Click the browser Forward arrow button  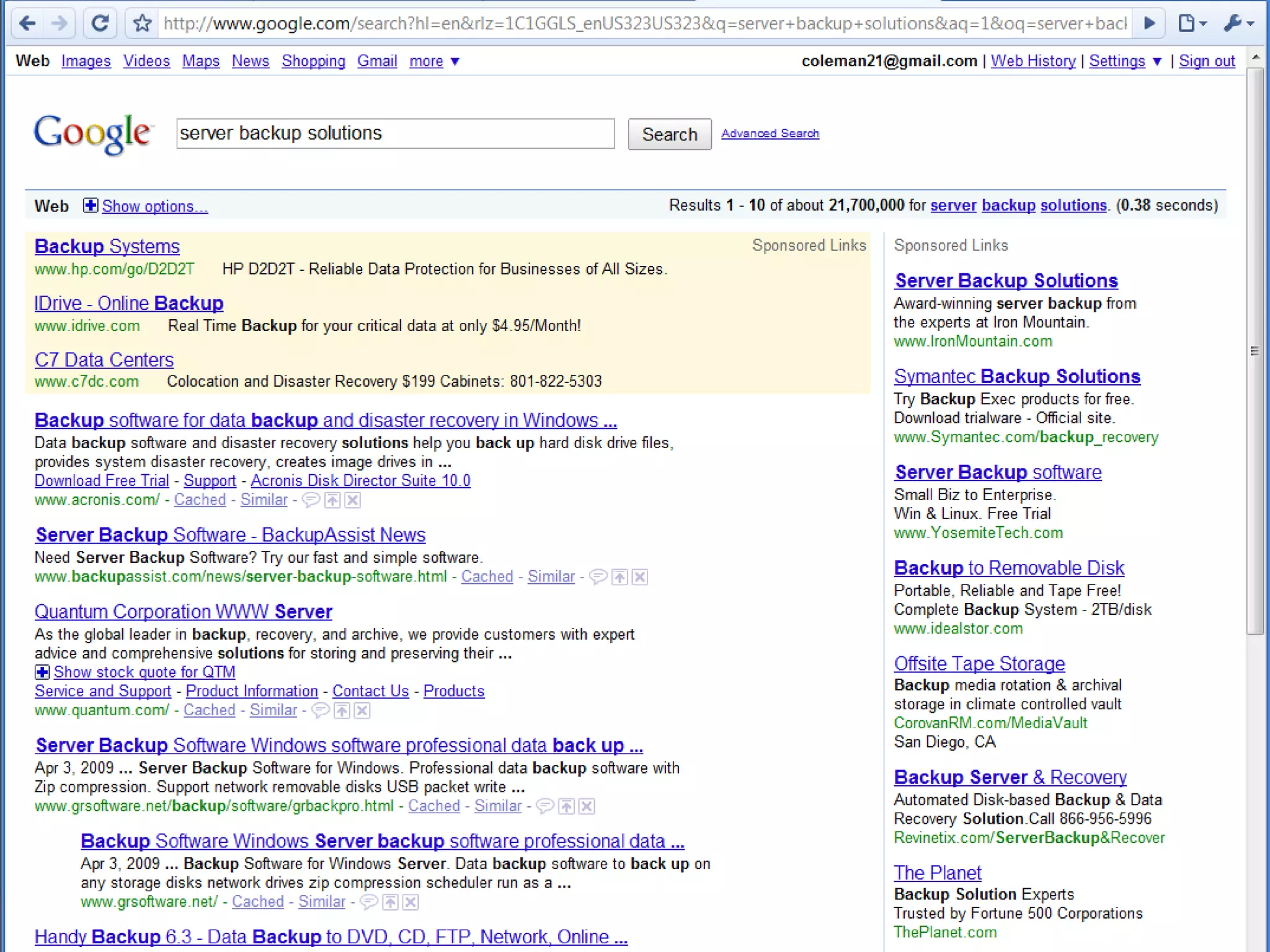(60, 24)
